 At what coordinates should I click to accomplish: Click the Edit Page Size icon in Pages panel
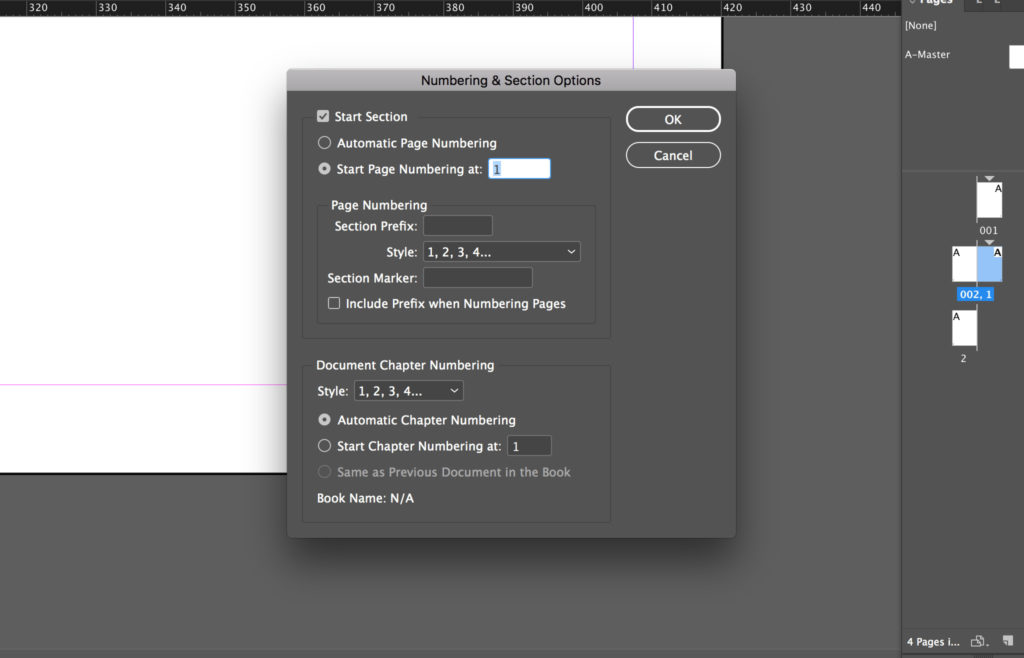(x=978, y=641)
